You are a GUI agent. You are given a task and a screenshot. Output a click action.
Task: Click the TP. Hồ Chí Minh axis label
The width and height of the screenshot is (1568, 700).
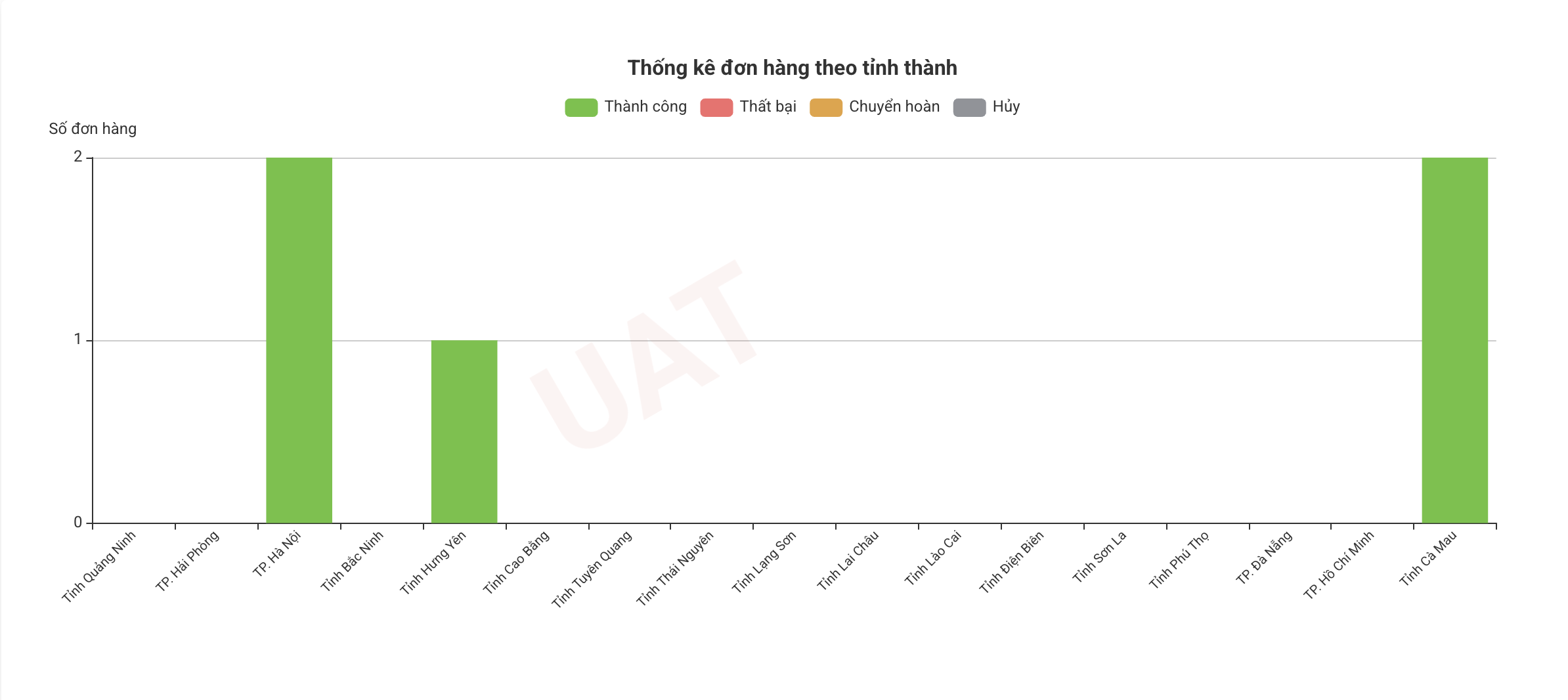click(x=1338, y=565)
